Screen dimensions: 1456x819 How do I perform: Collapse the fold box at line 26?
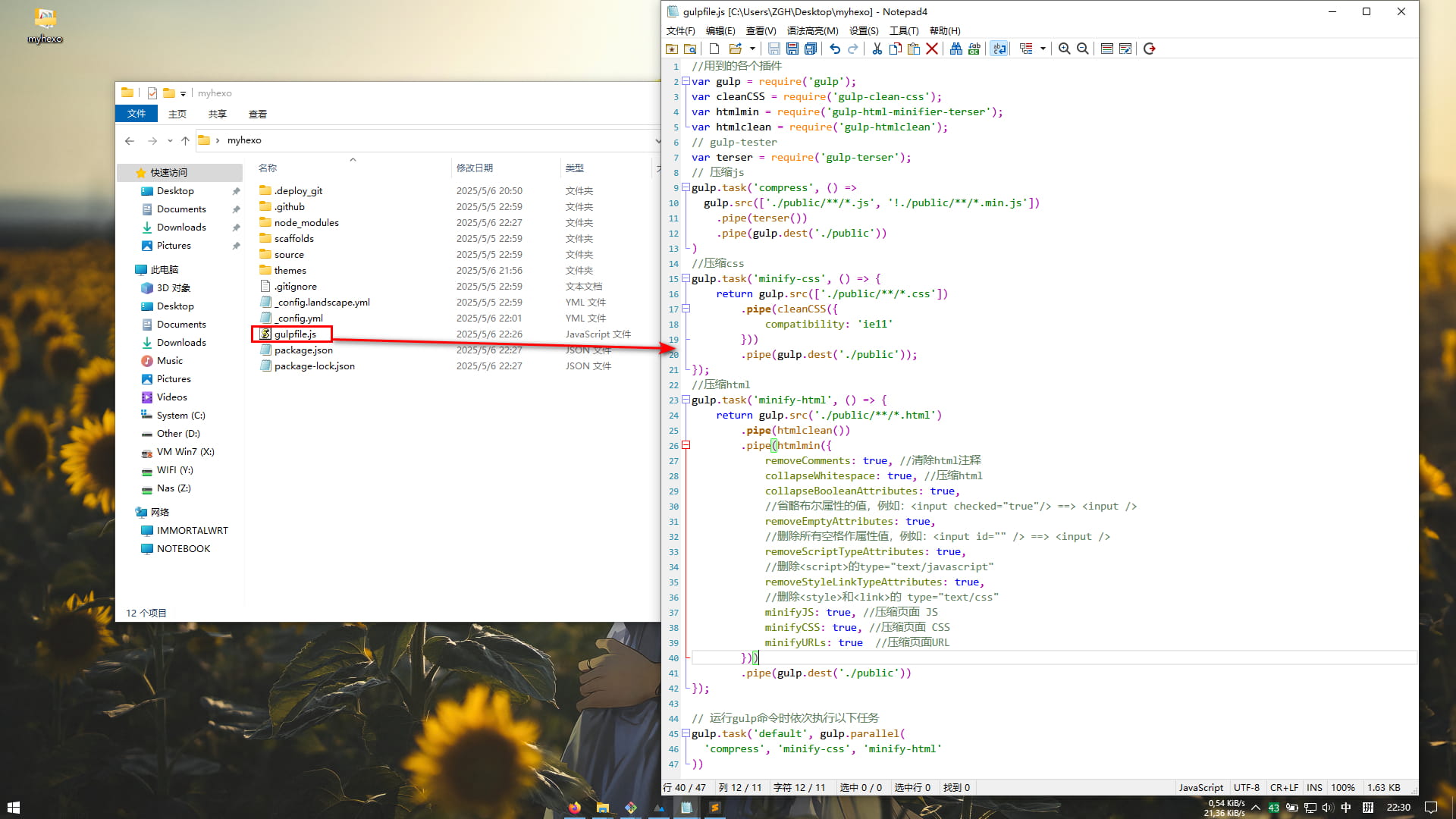coord(686,445)
